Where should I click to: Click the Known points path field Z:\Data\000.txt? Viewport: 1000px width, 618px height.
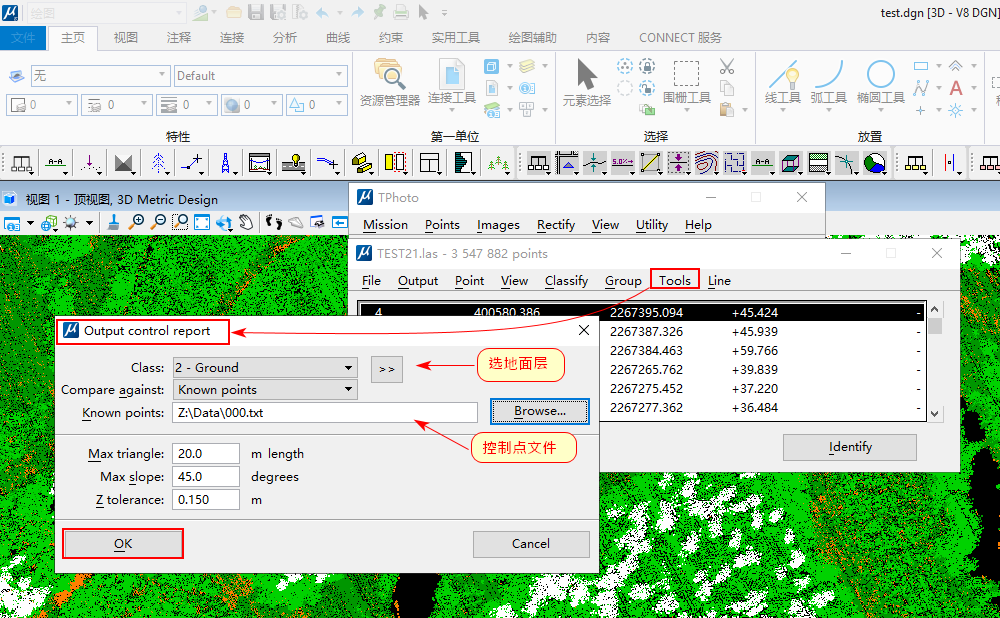coord(325,413)
